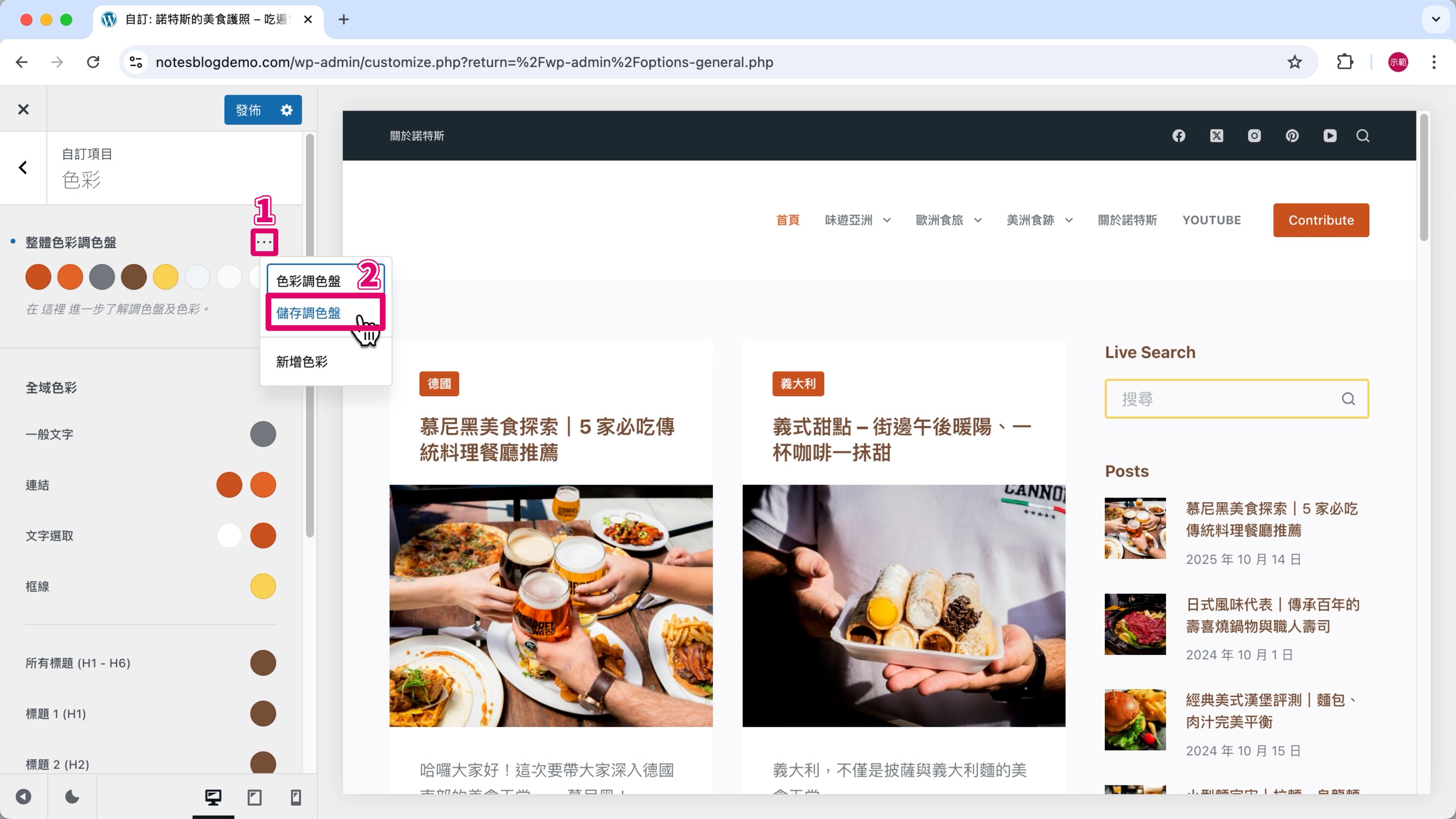The width and height of the screenshot is (1456, 819).
Task: Open the Pinterest social icon link
Action: (1292, 136)
